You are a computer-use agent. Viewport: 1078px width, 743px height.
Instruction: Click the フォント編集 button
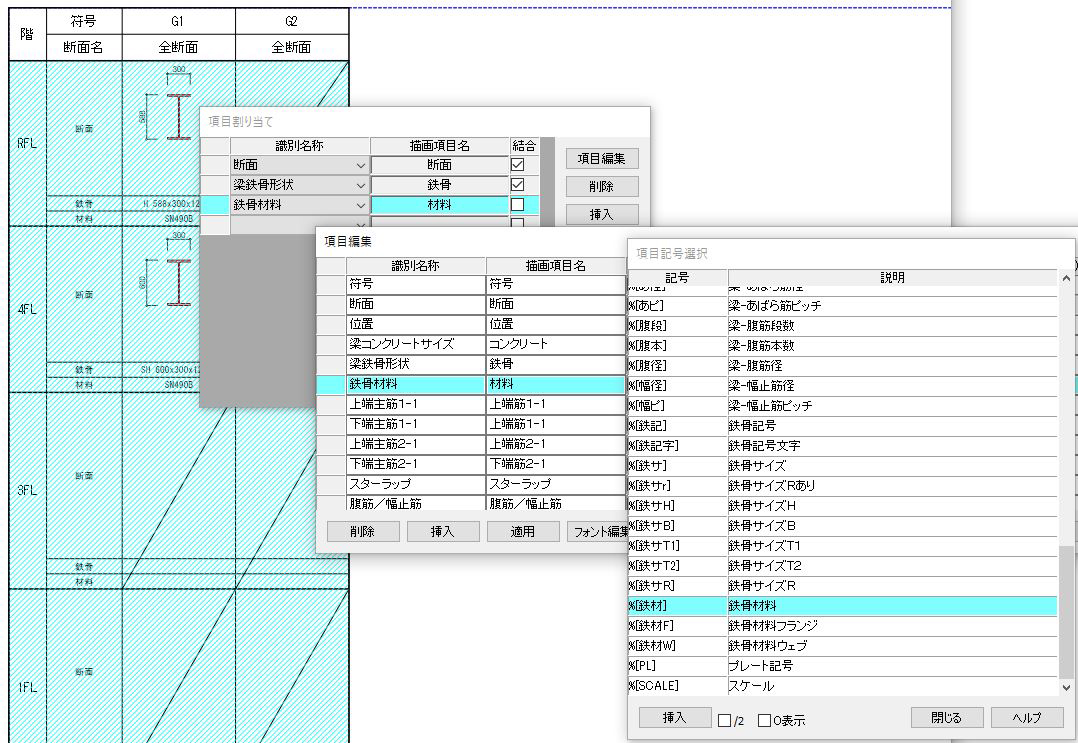tap(598, 531)
